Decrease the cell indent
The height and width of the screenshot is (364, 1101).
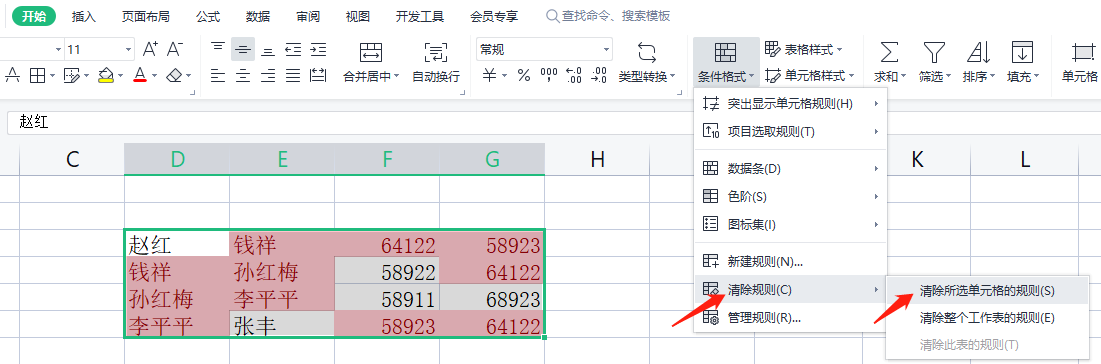click(293, 49)
